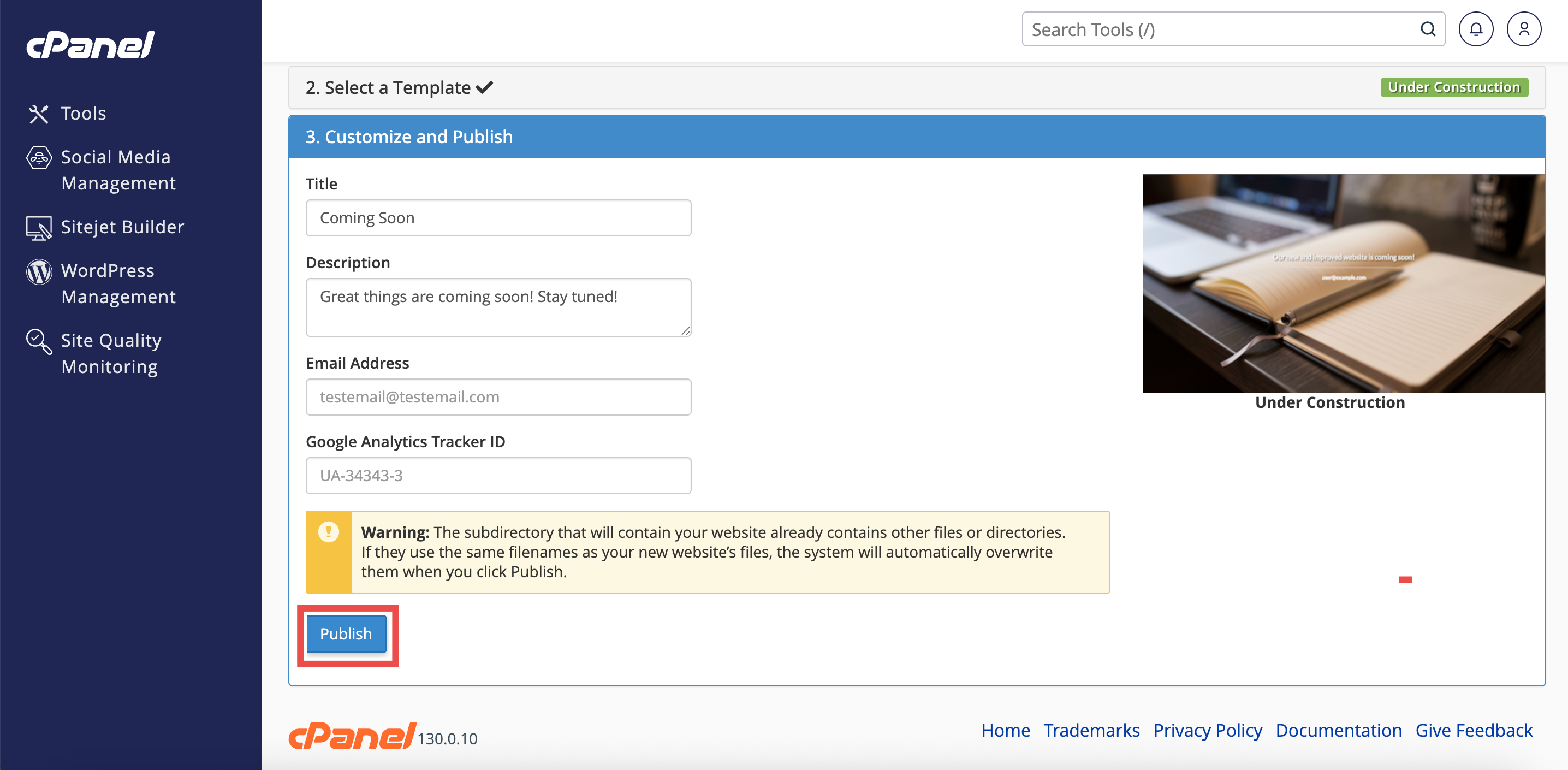Click the Google Analytics Tracker ID field
Image resolution: width=1568 pixels, height=770 pixels.
[x=498, y=476]
